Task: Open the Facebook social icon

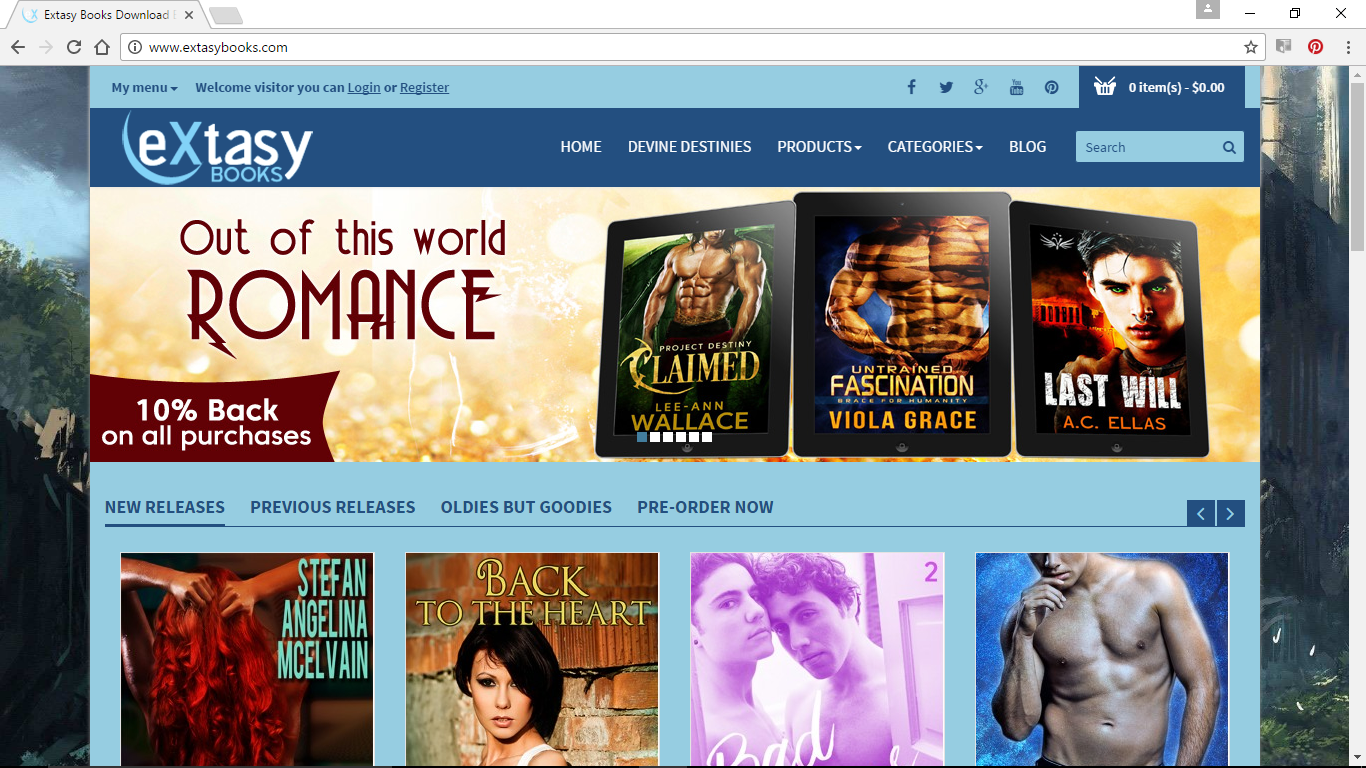Action: tap(911, 87)
